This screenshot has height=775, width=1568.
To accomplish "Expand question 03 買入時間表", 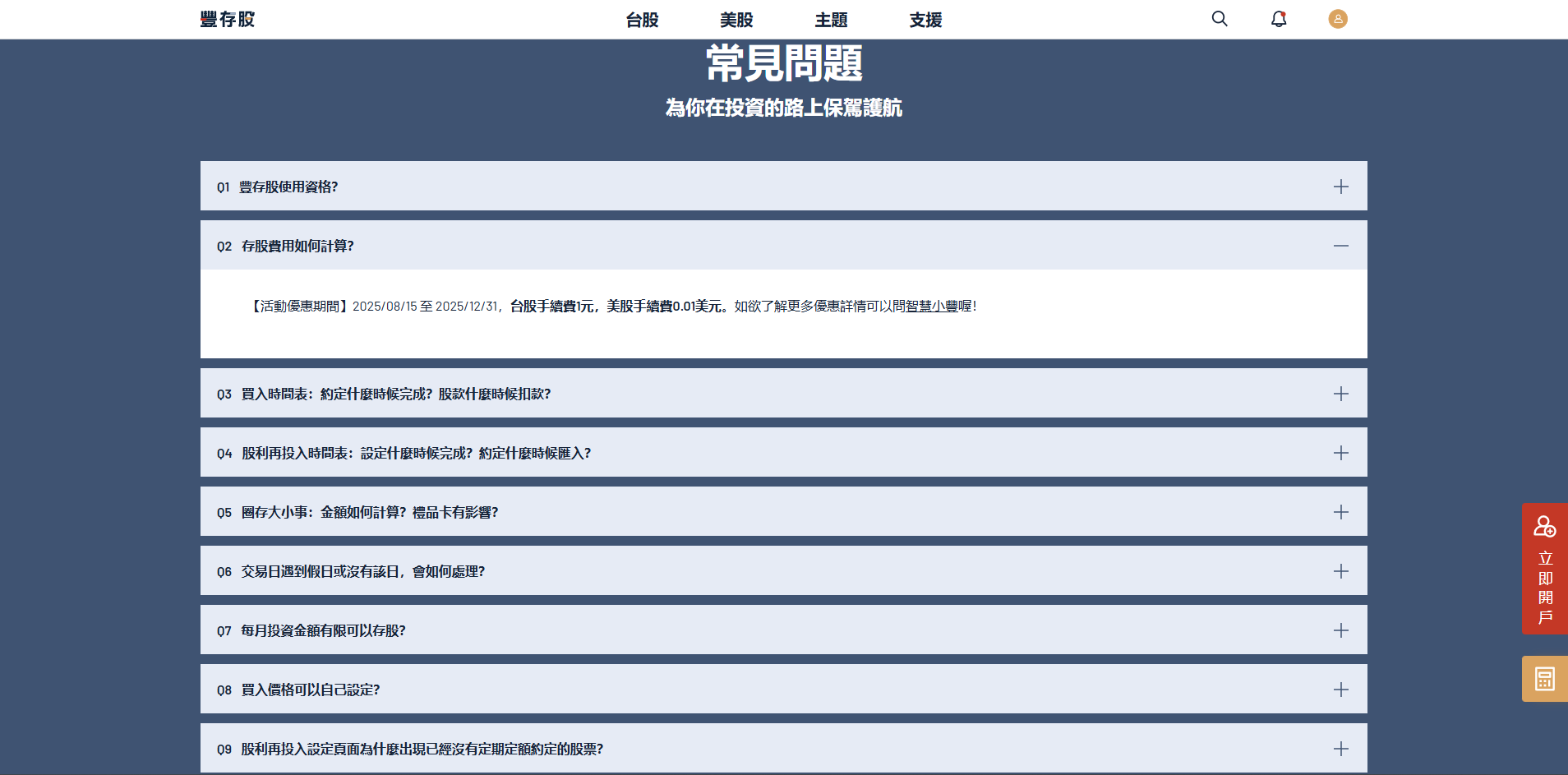I will (1341, 393).
